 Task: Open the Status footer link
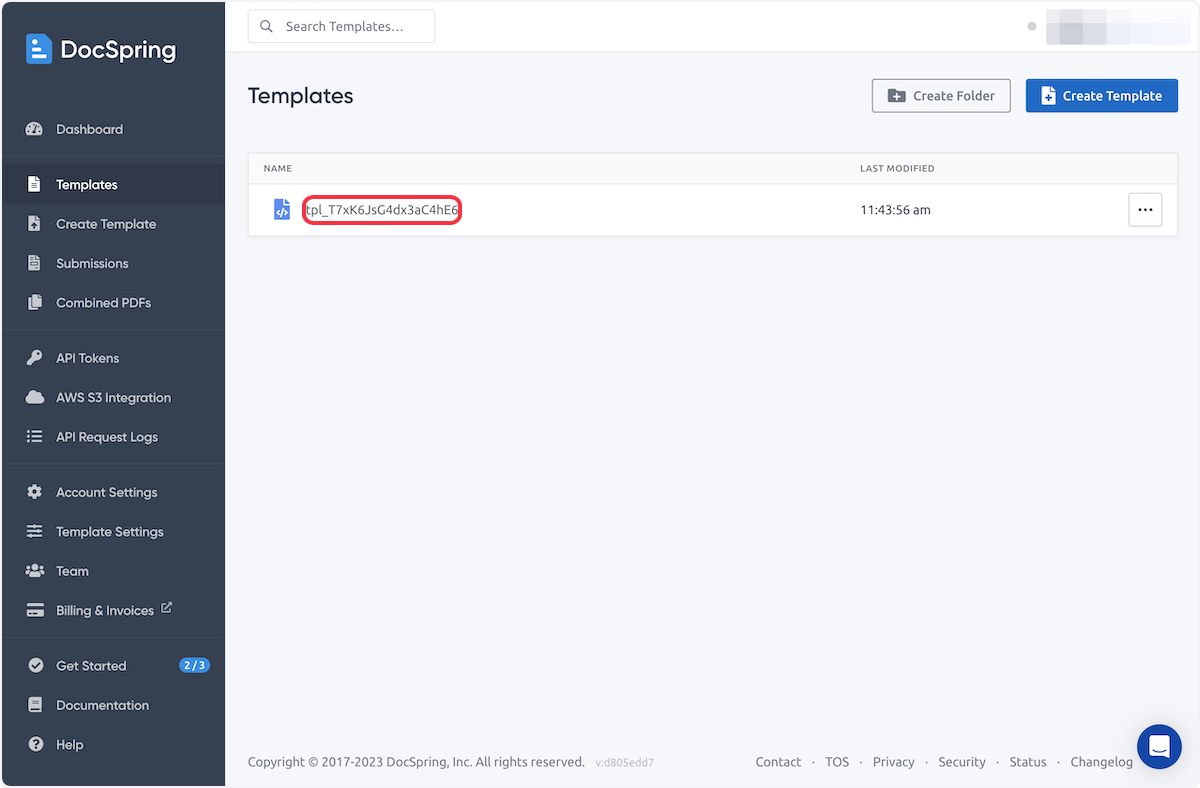[1028, 762]
